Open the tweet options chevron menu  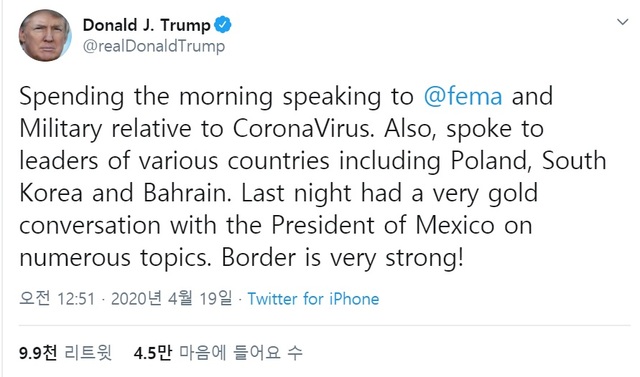pos(622,22)
